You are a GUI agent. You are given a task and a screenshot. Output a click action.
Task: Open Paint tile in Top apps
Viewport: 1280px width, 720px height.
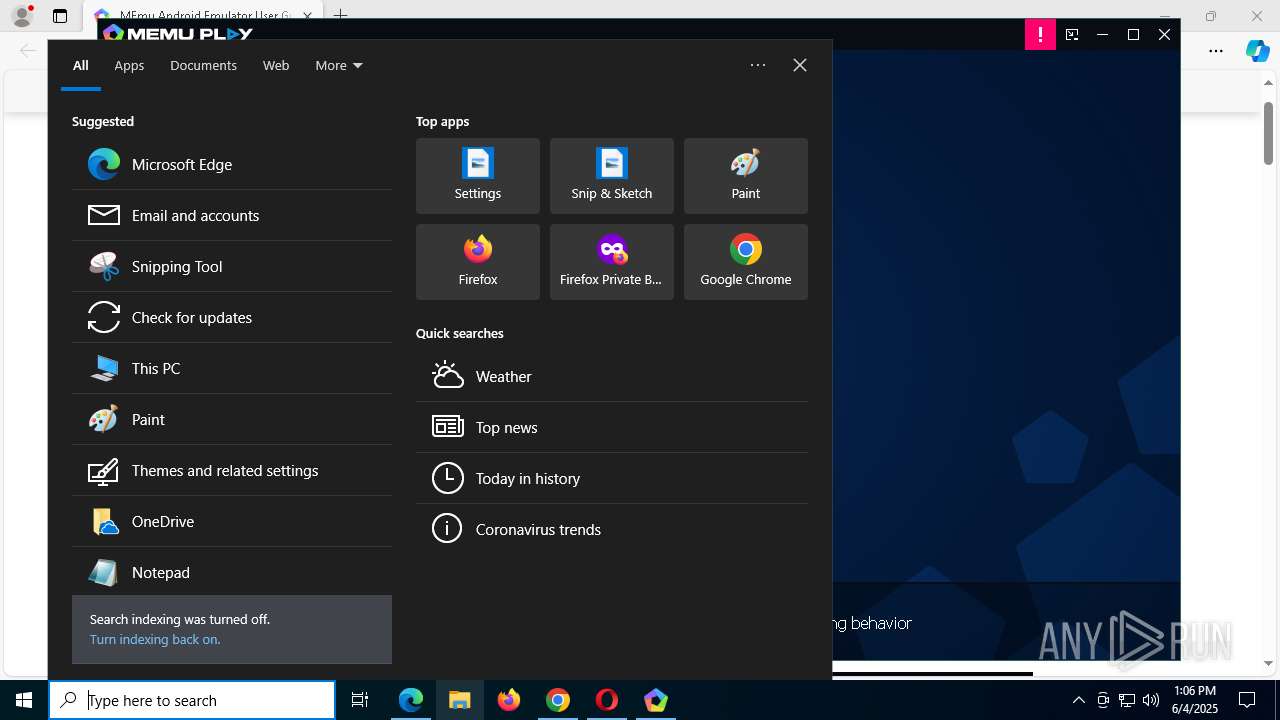[746, 176]
